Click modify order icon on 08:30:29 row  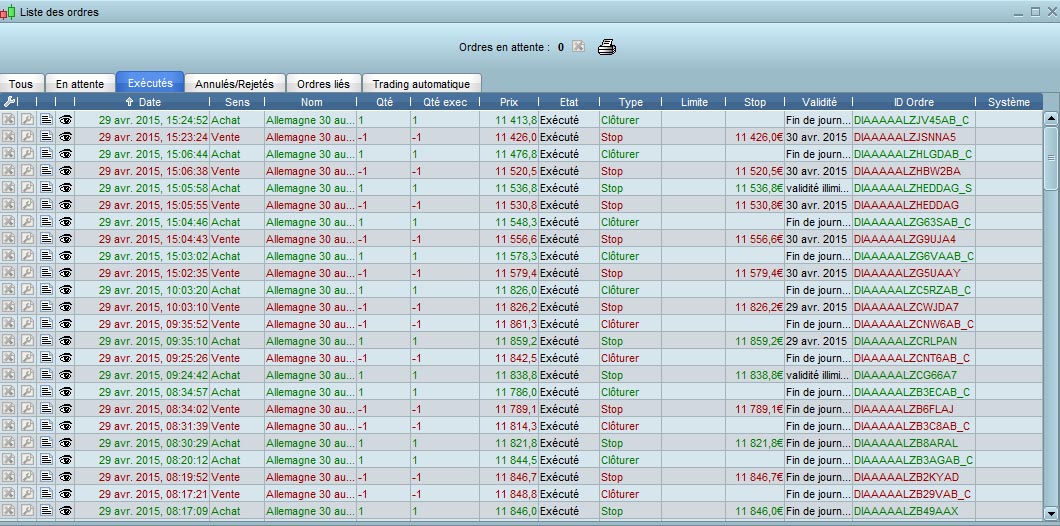coord(27,443)
